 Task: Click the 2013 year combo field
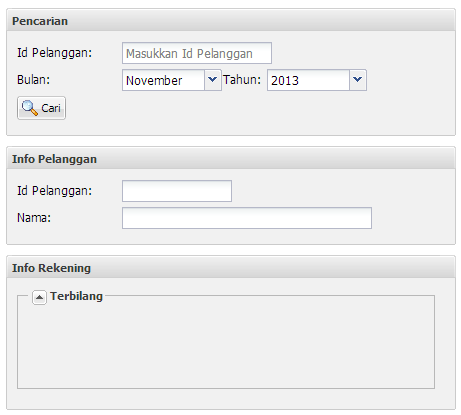tap(308, 80)
